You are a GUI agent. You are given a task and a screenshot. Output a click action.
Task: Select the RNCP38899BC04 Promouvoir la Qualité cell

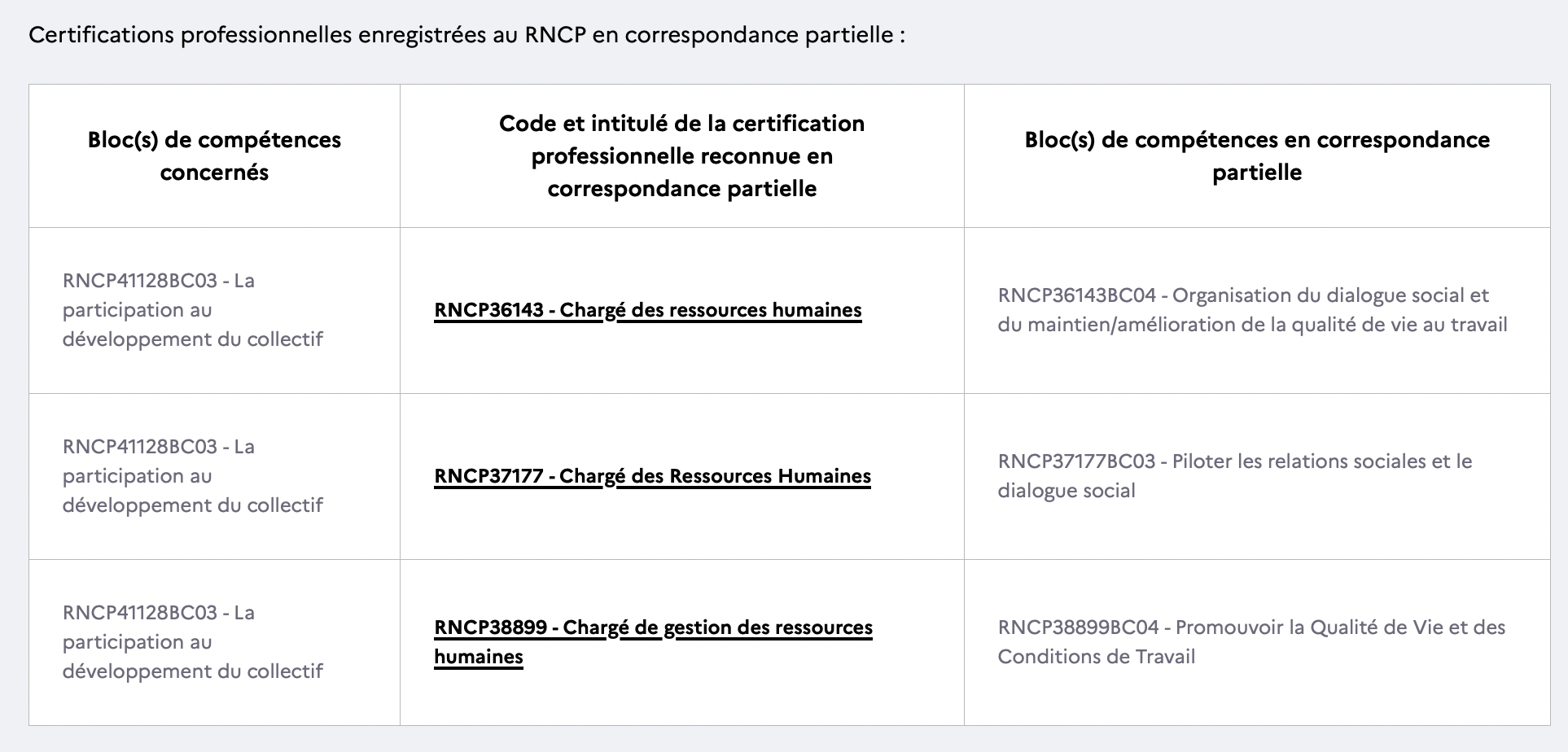1251,642
